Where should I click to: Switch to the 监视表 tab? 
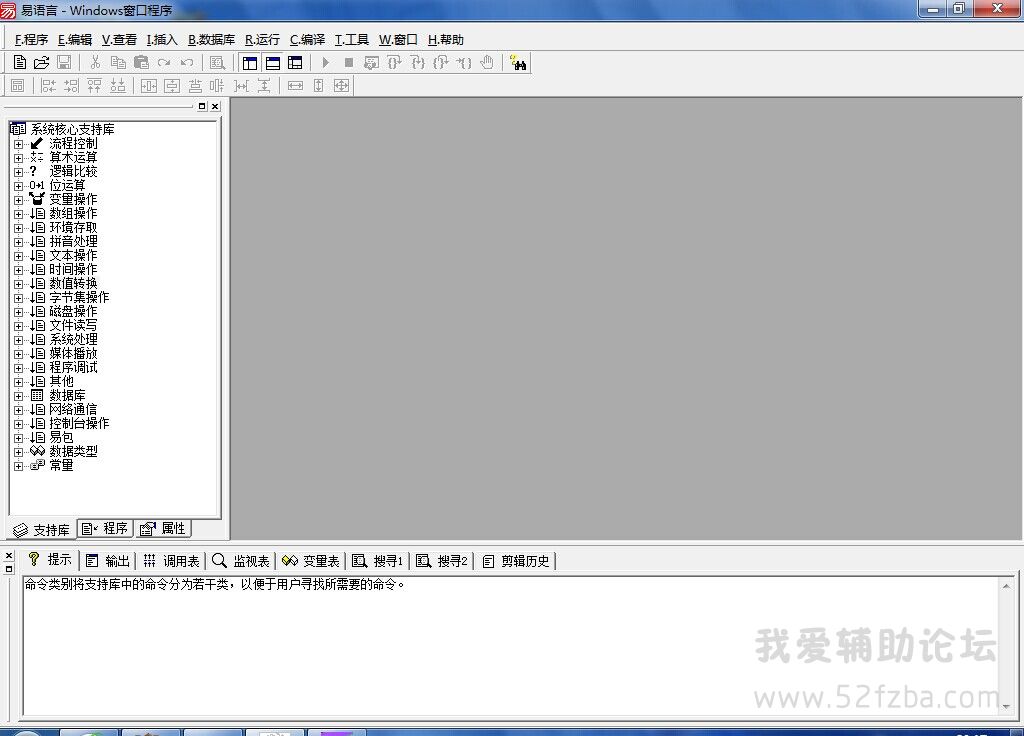click(x=241, y=561)
